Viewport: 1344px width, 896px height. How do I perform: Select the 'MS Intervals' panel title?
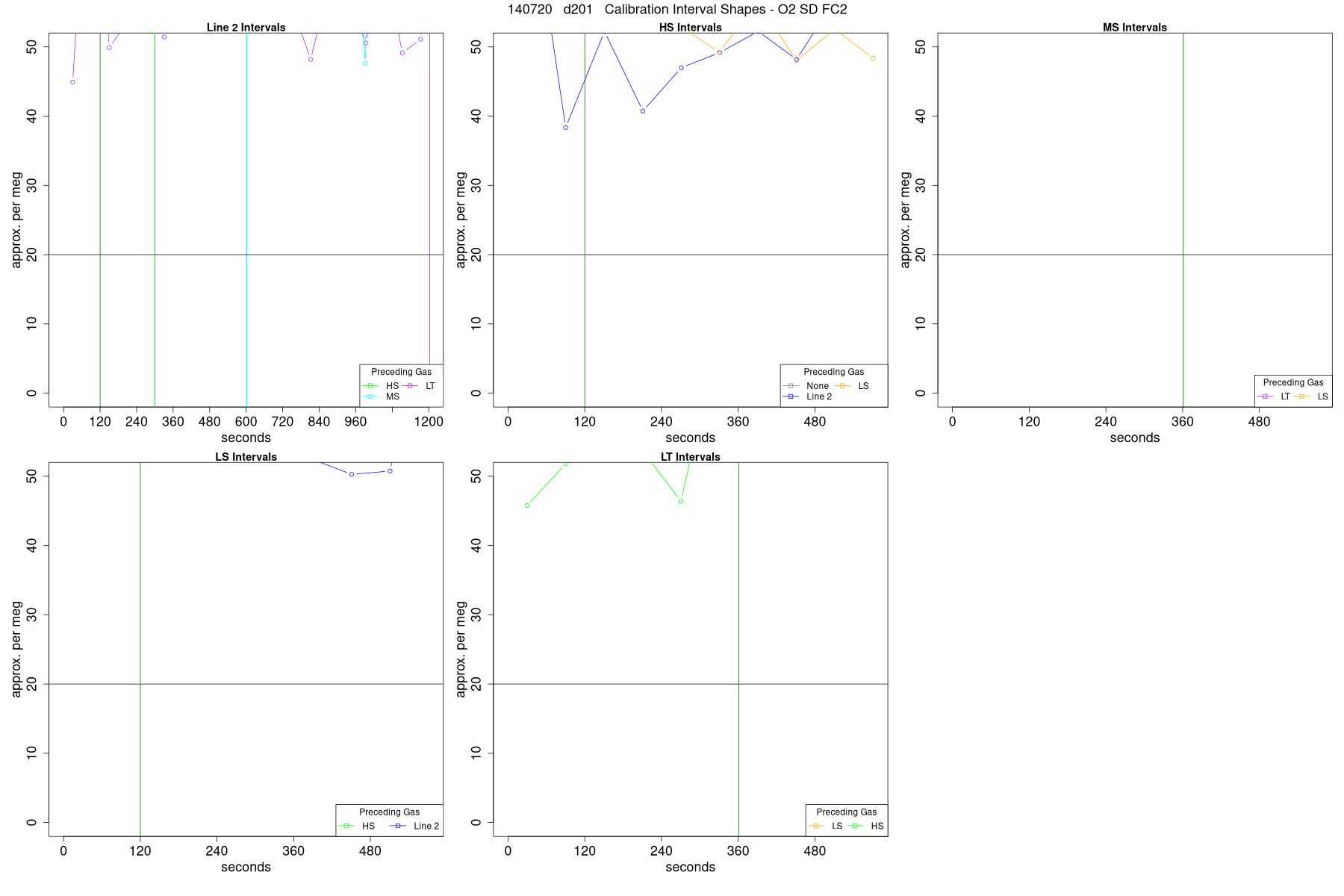1134,28
